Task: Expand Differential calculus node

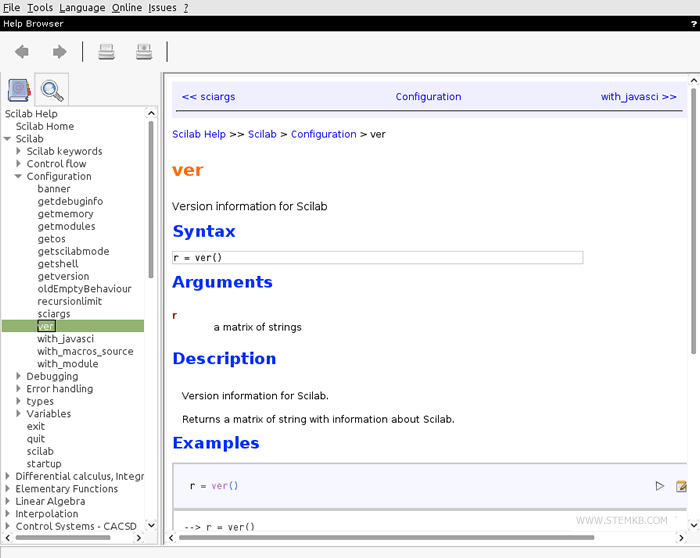Action: [7, 476]
